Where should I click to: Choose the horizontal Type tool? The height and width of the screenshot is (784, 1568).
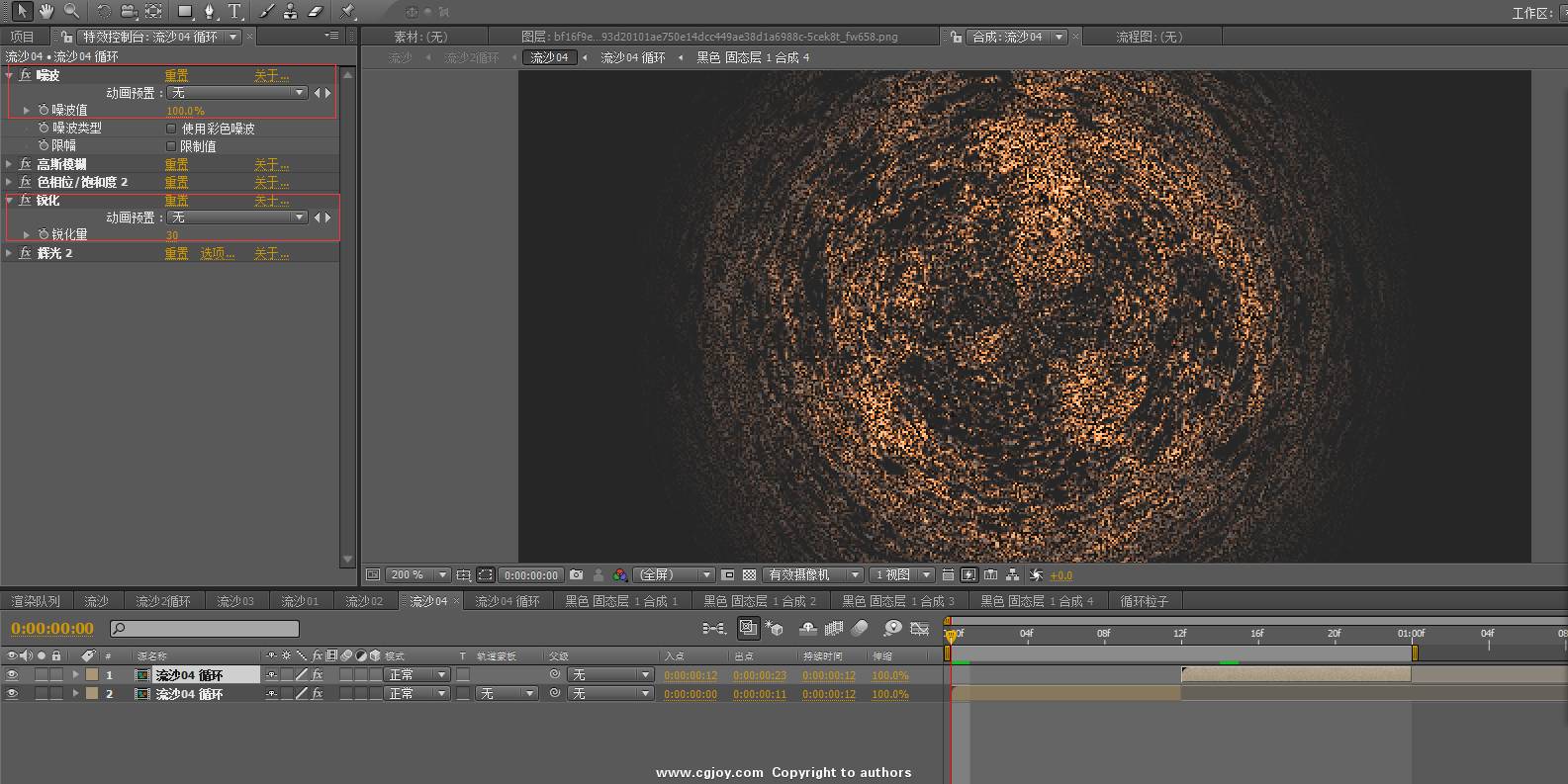tap(234, 11)
